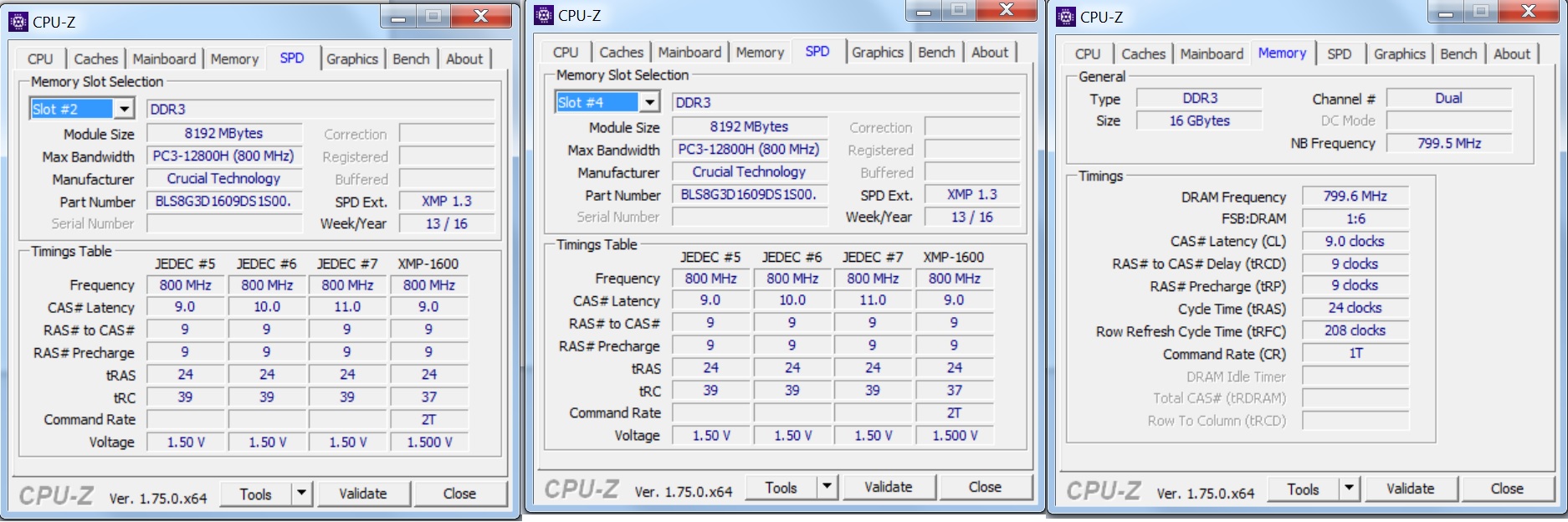
Task: Switch to CPU tab in middle window
Action: tap(566, 52)
